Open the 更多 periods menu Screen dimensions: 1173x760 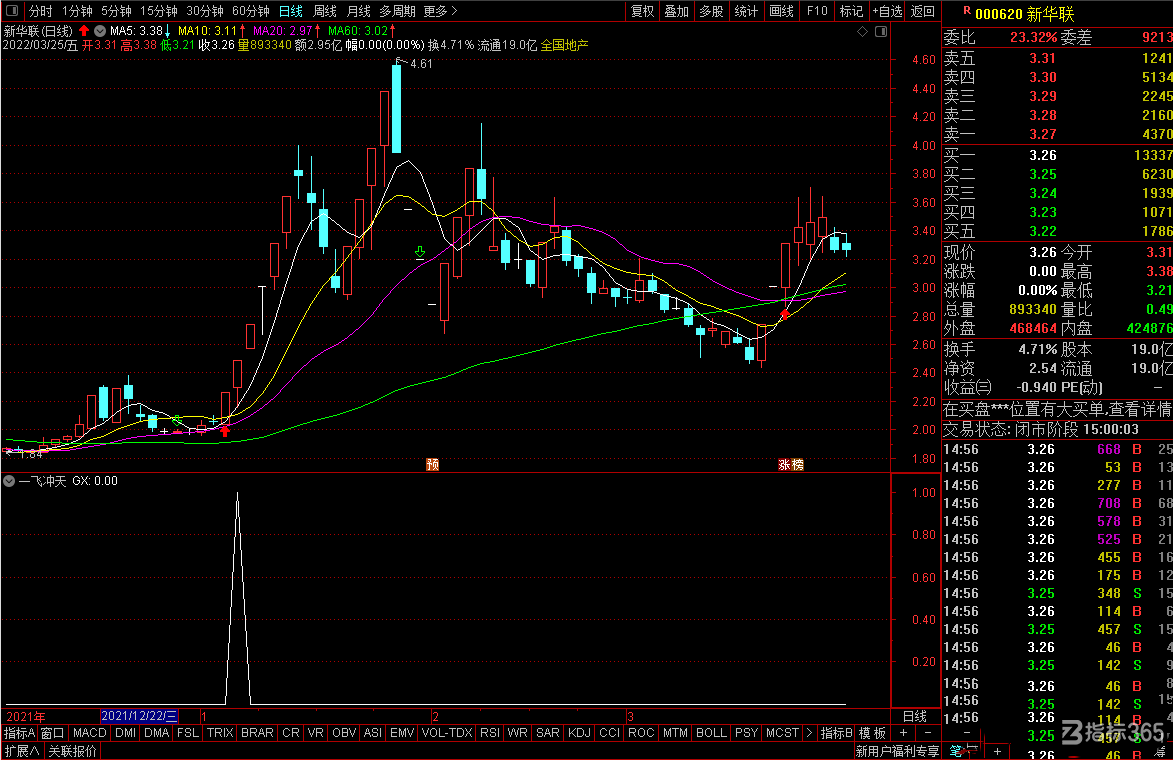pos(440,11)
